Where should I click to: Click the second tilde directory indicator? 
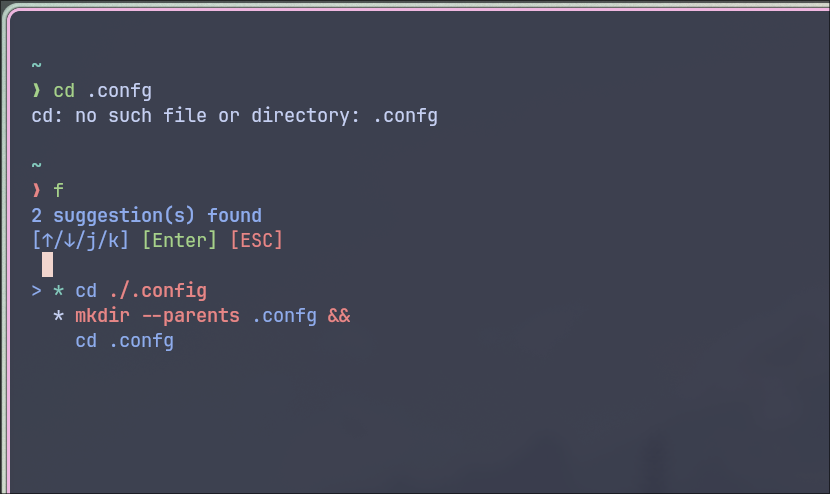37,165
